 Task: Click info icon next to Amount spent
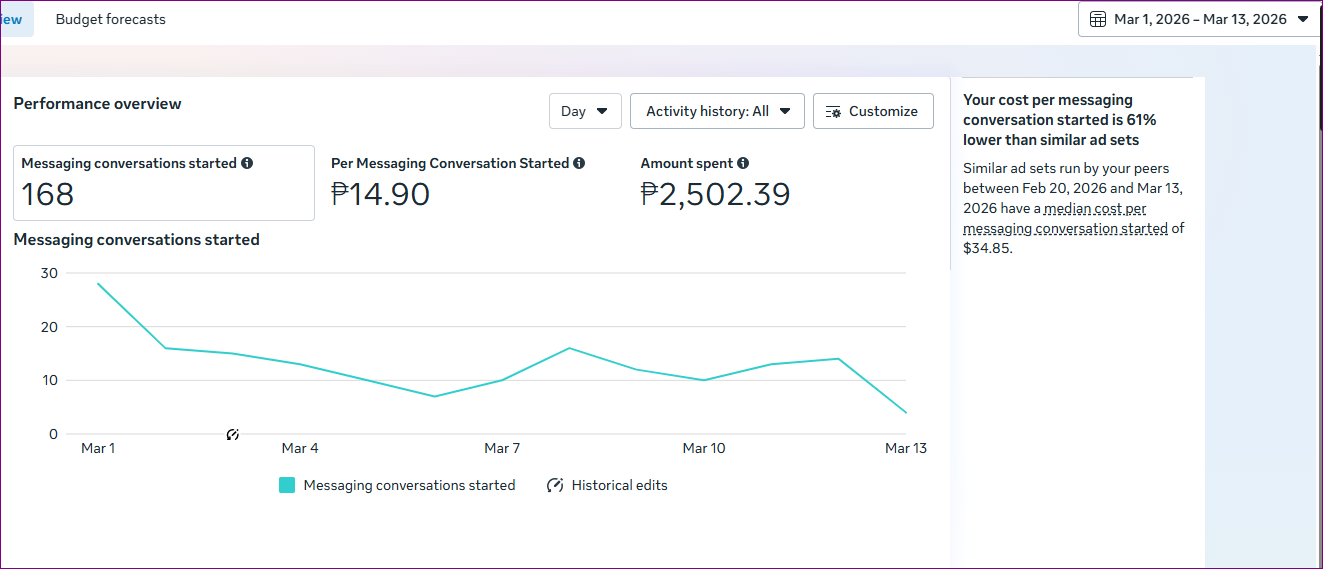tap(743, 163)
